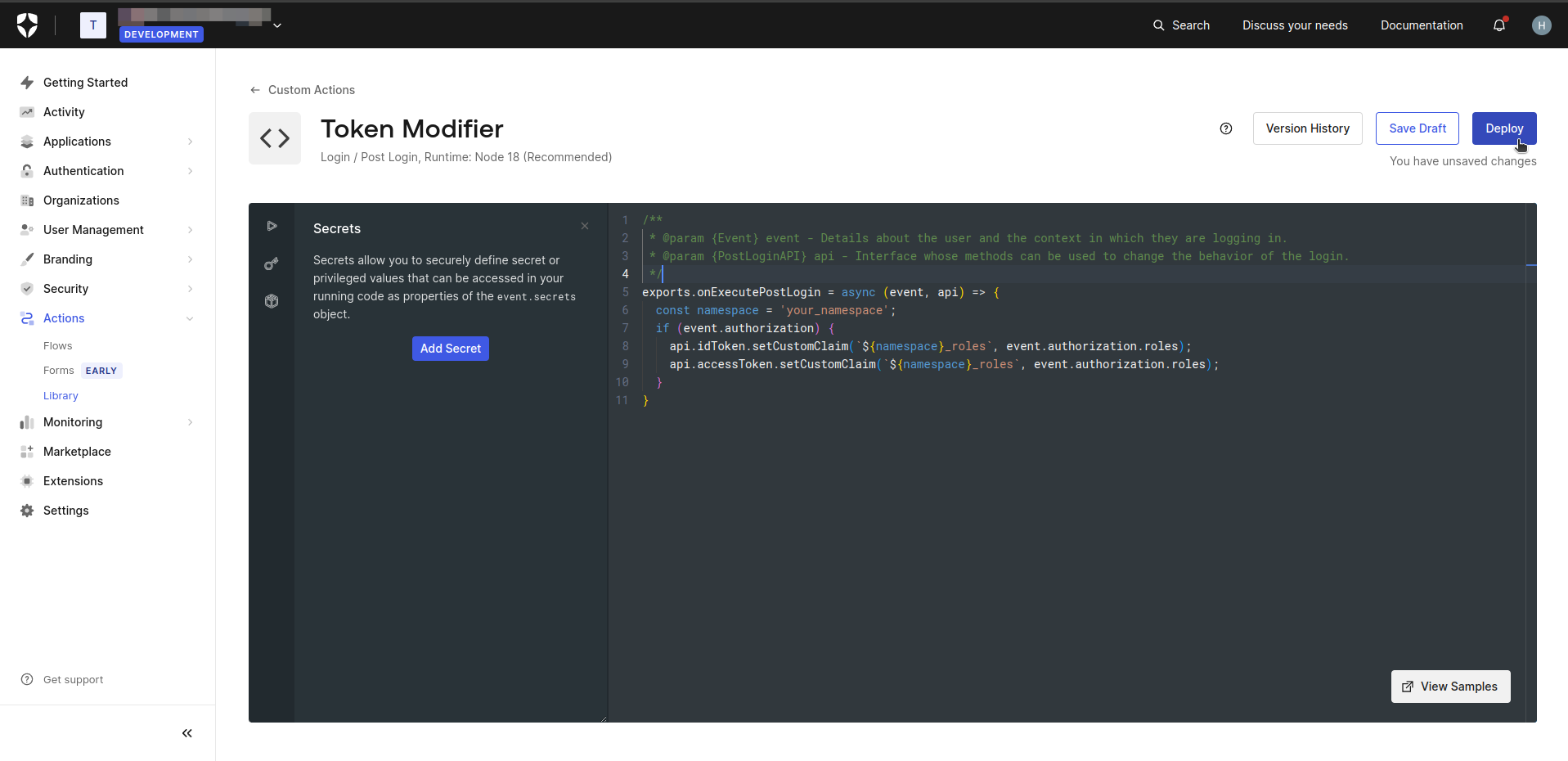The width and height of the screenshot is (1568, 761).
Task: Click Add Secret button
Action: tap(451, 349)
